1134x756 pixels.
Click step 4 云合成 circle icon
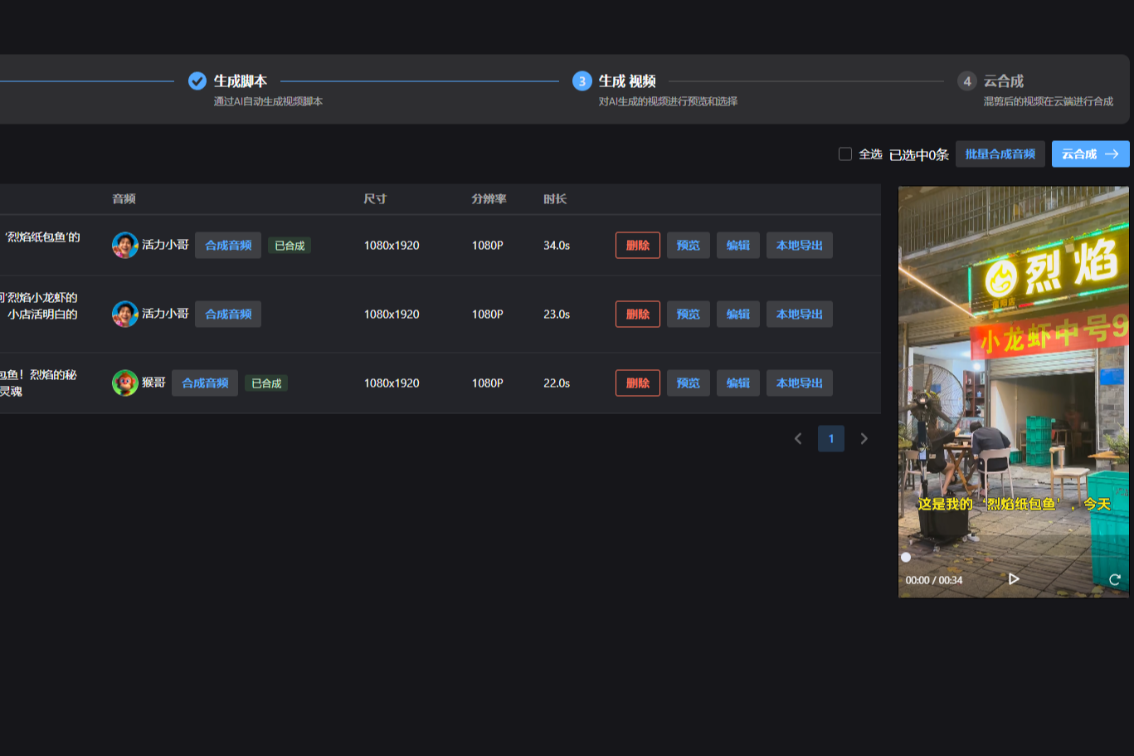(x=966, y=81)
